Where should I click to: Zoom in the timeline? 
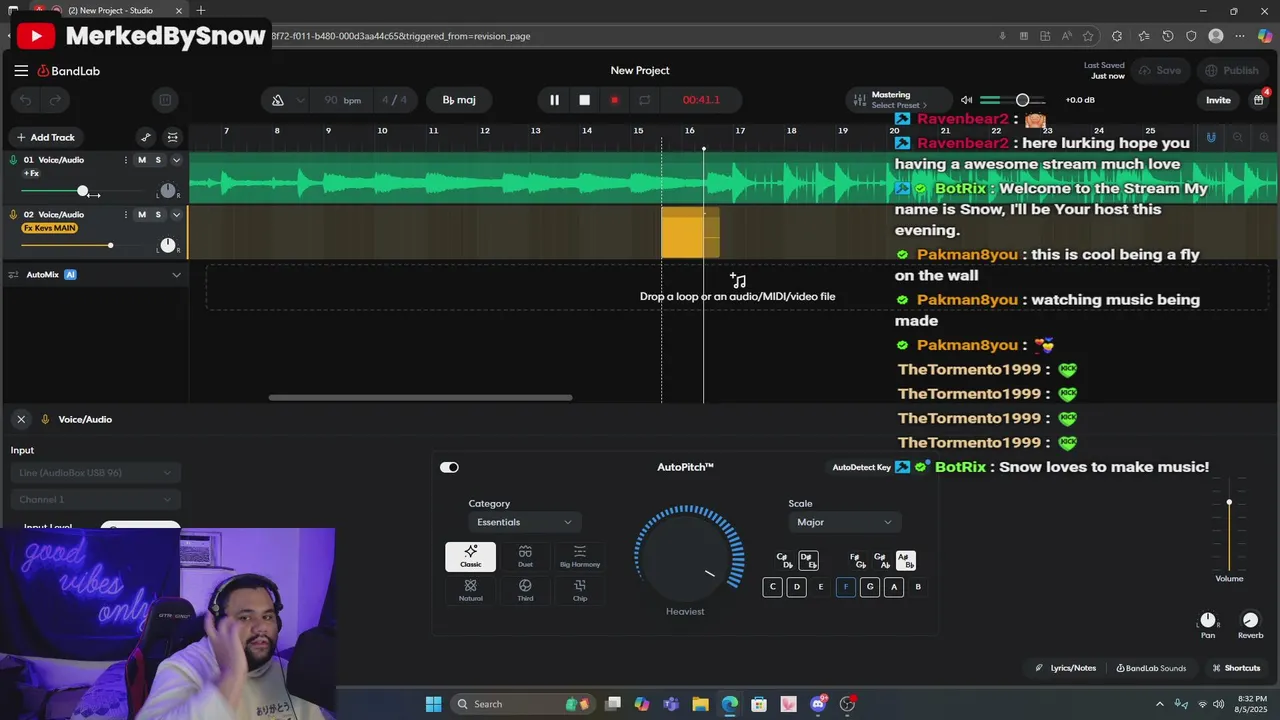pyautogui.click(x=1263, y=137)
